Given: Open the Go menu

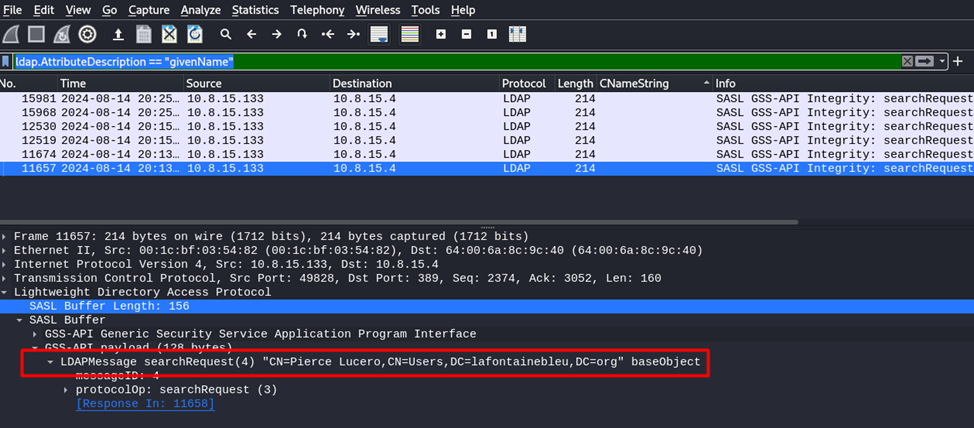Looking at the screenshot, I should tap(109, 10).
